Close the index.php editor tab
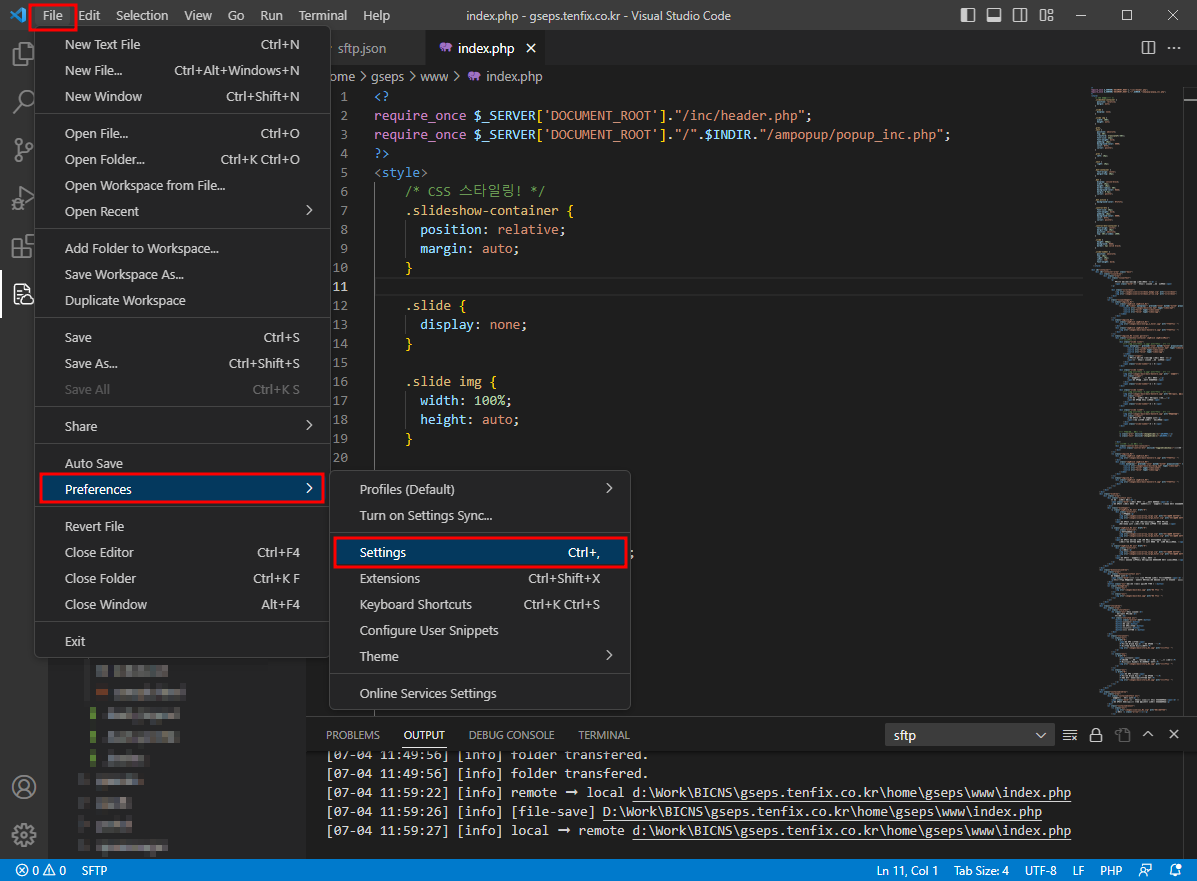Image resolution: width=1197 pixels, height=881 pixels. tap(531, 48)
